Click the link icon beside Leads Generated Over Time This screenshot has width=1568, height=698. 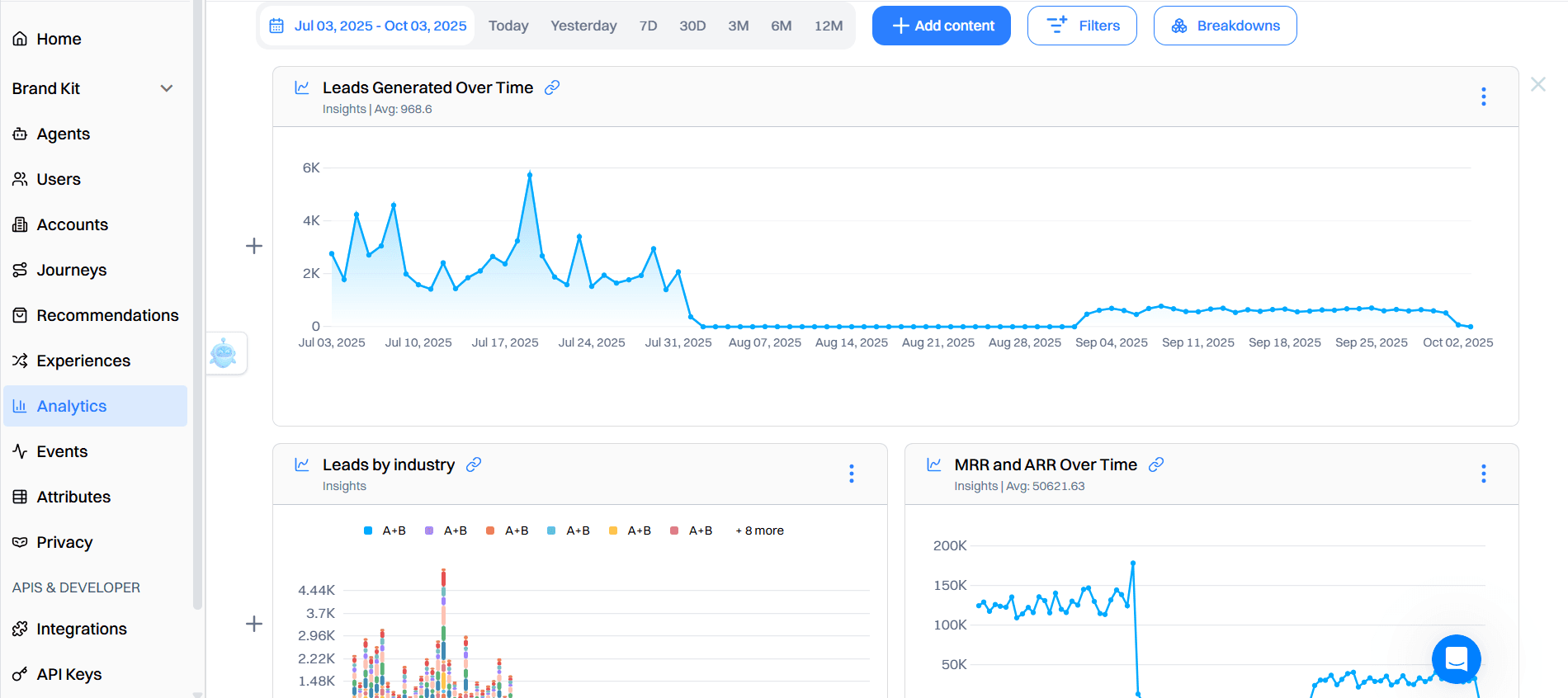click(x=552, y=87)
